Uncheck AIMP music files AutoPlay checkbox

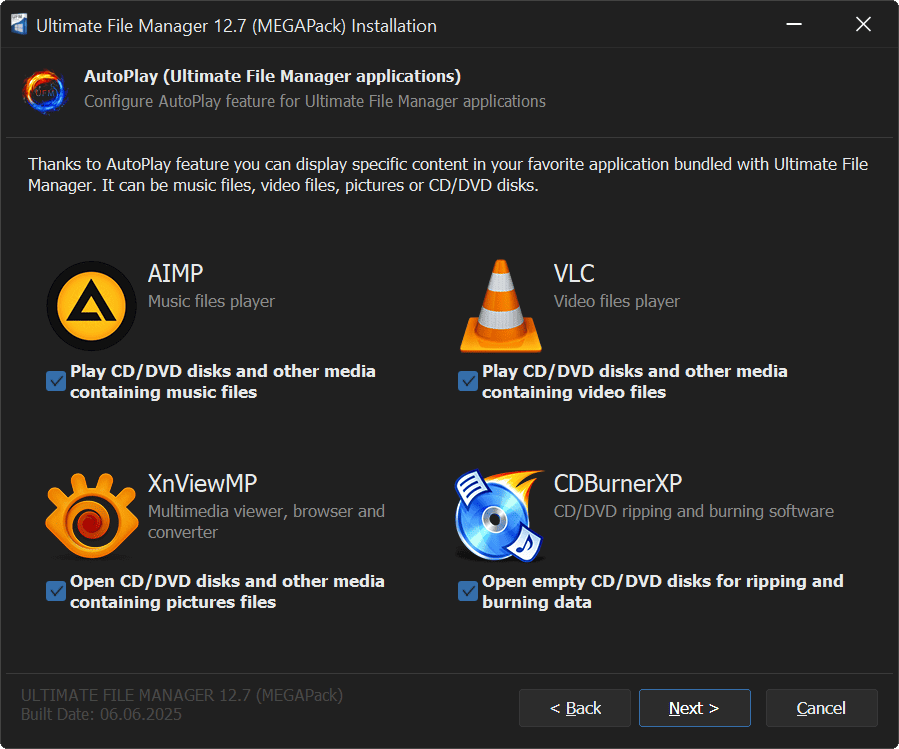56,381
